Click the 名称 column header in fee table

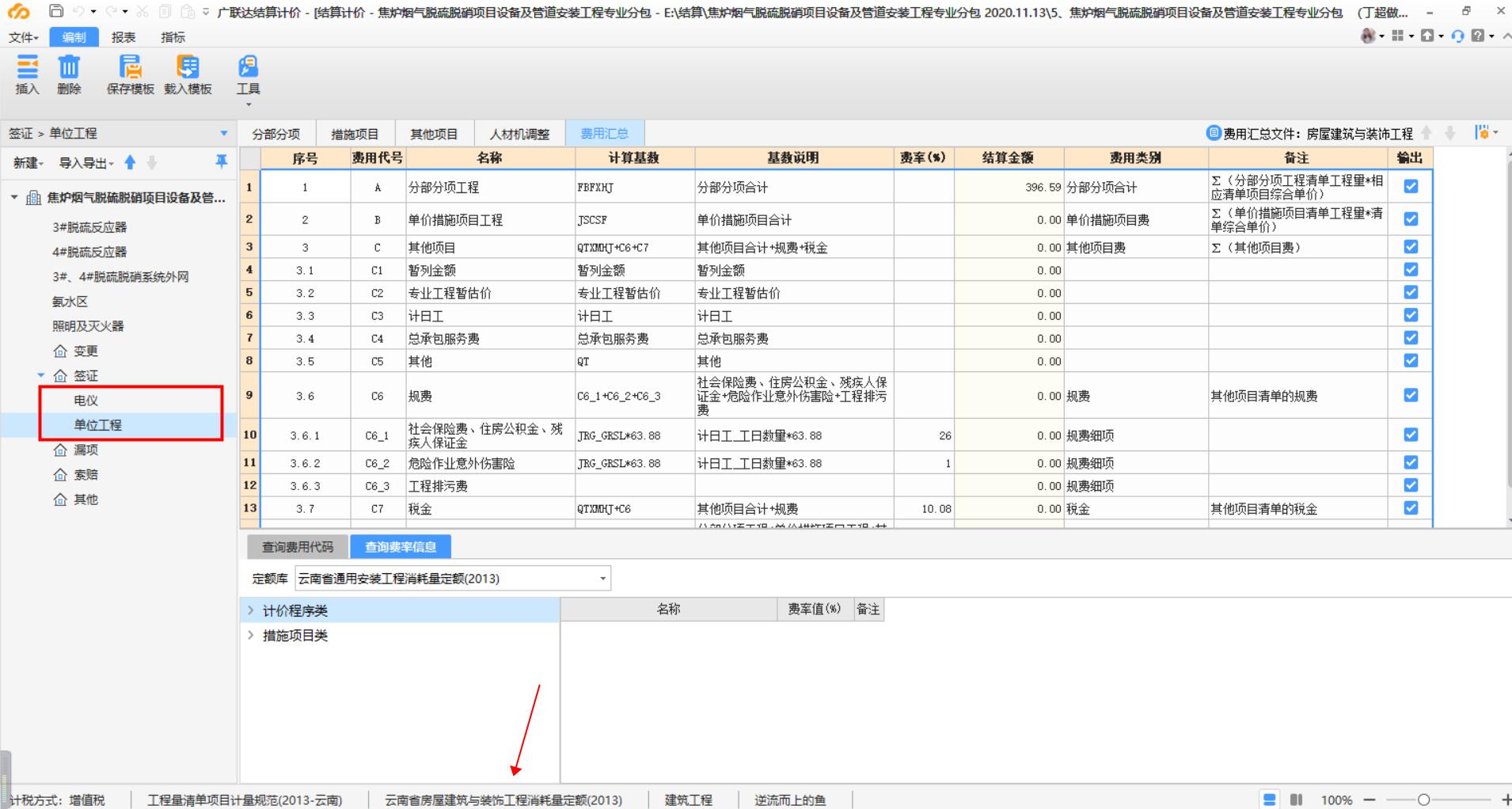(x=489, y=158)
